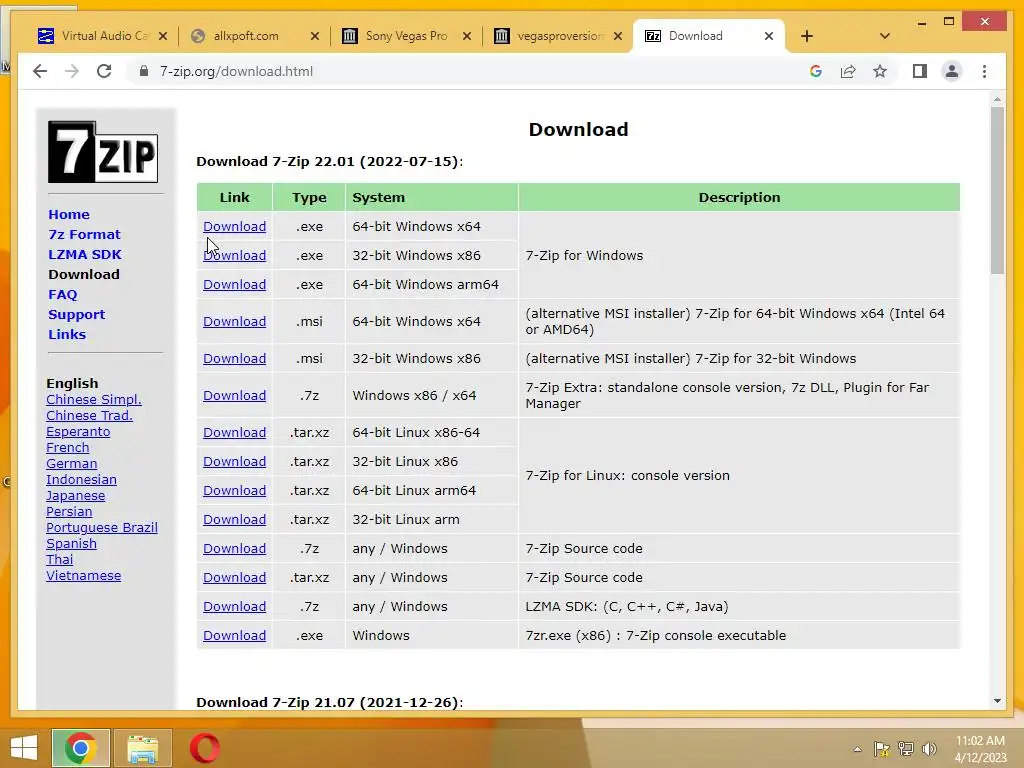
Task: Switch language to Persian
Action: coord(69,511)
